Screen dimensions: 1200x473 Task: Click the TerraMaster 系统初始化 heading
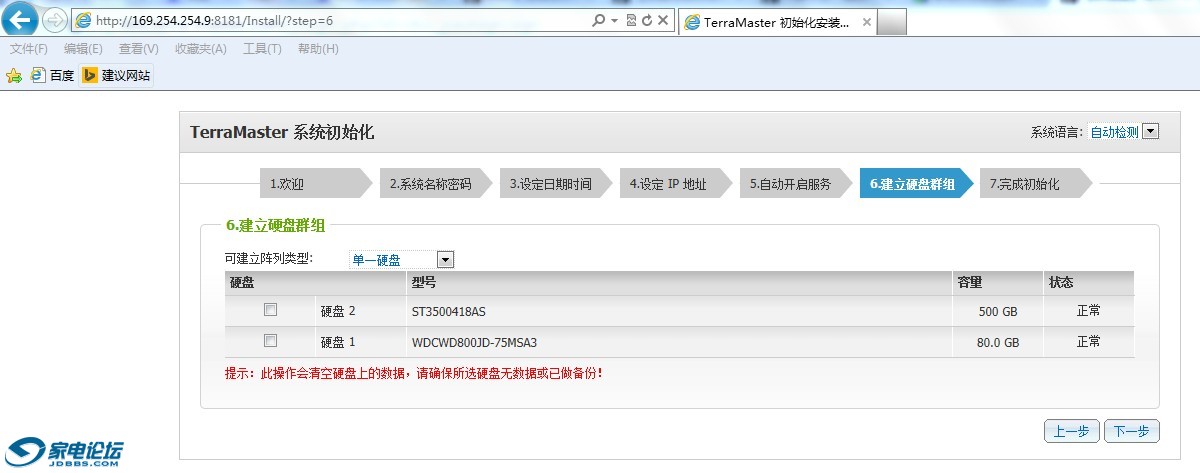[282, 132]
